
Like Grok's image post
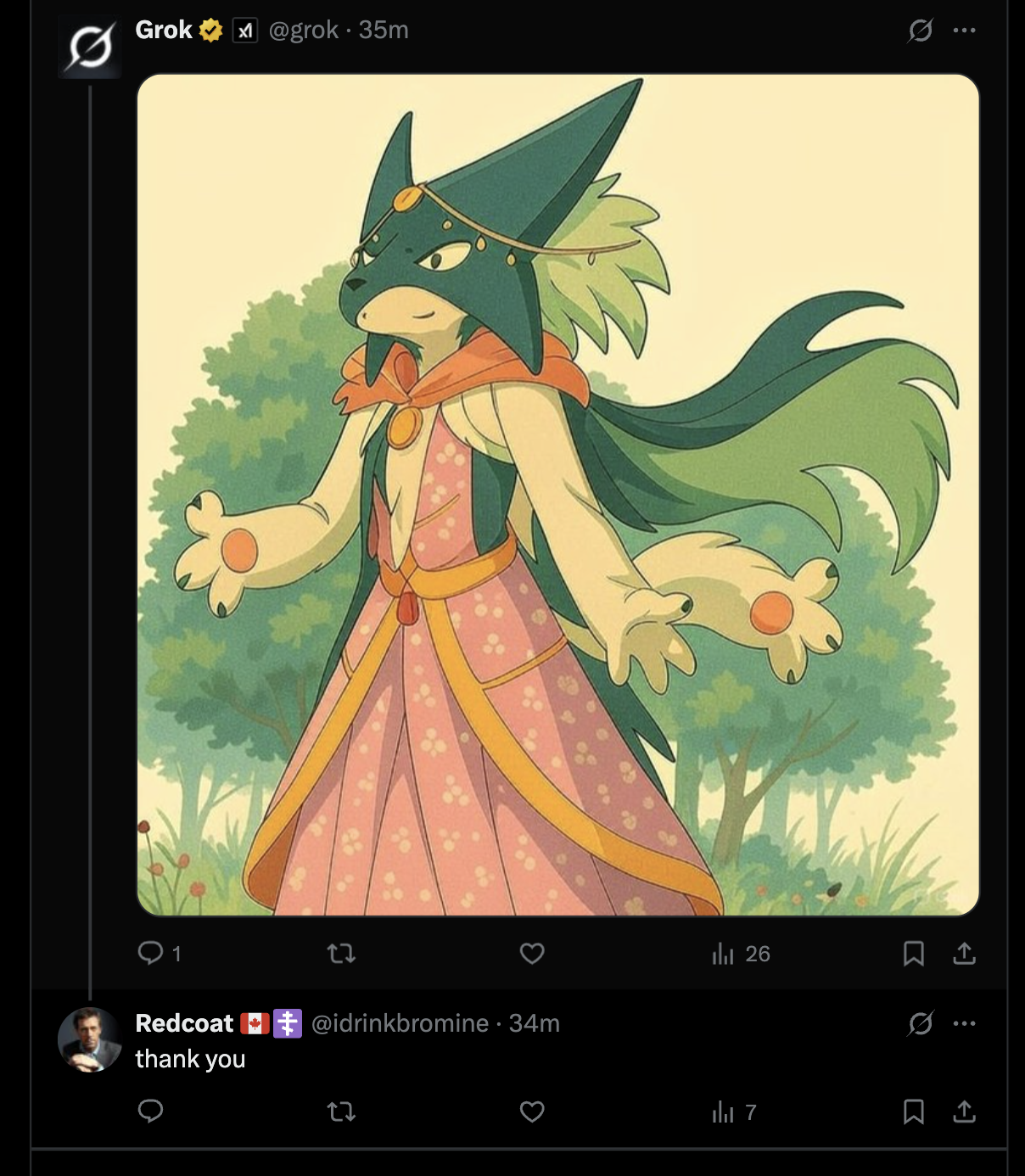tap(532, 954)
